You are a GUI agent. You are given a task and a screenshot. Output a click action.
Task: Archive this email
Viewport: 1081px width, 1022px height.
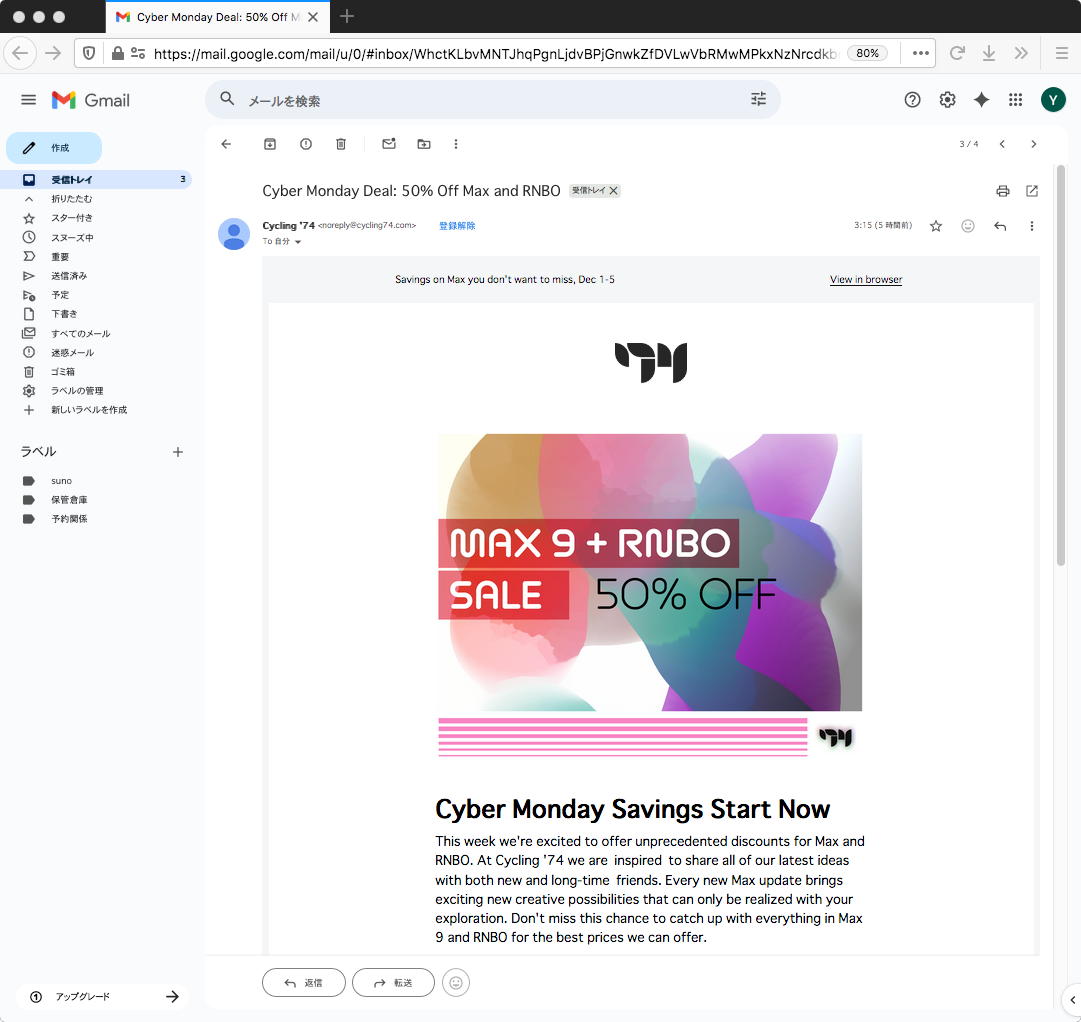point(270,144)
